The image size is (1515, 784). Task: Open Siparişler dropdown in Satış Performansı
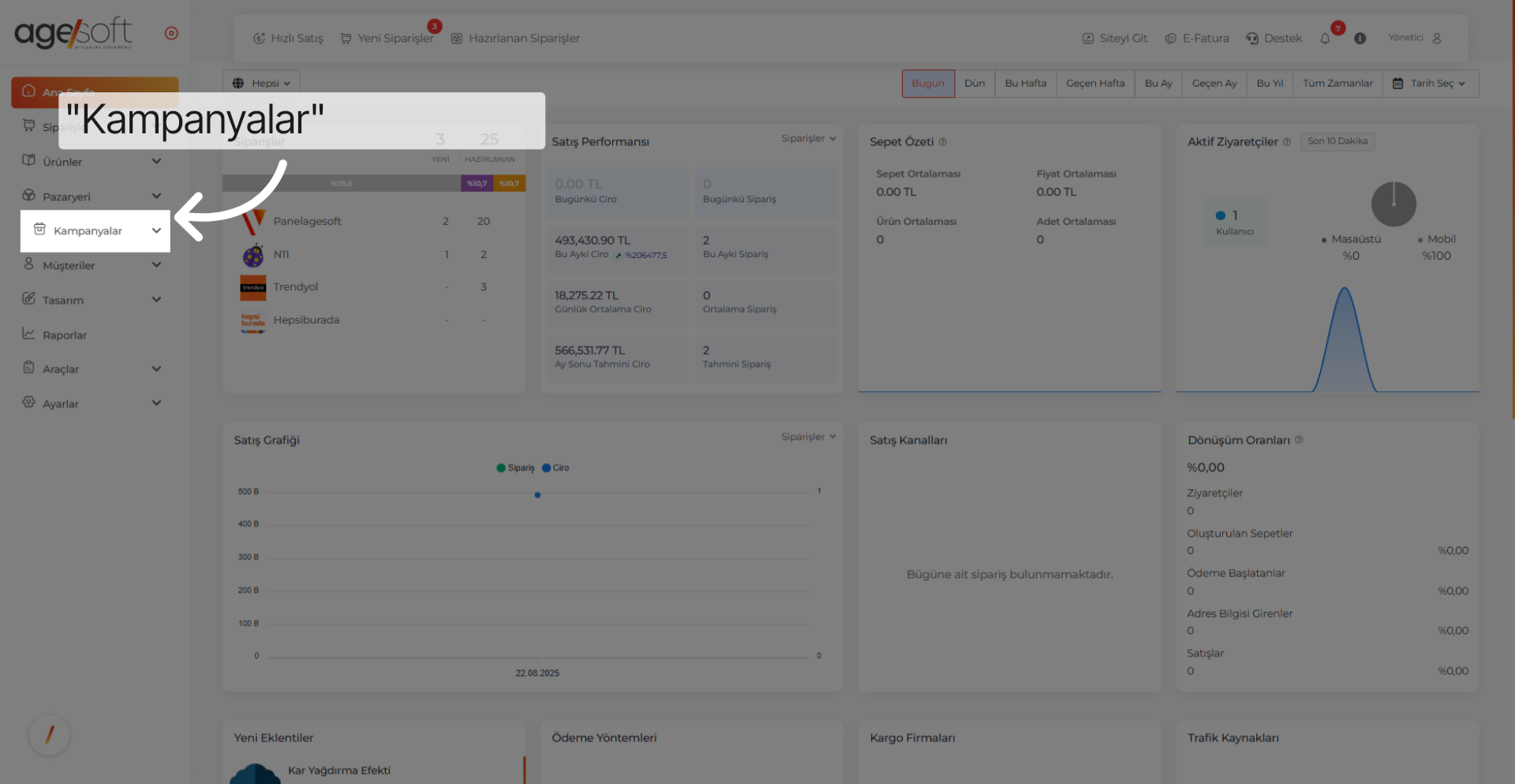coord(809,138)
